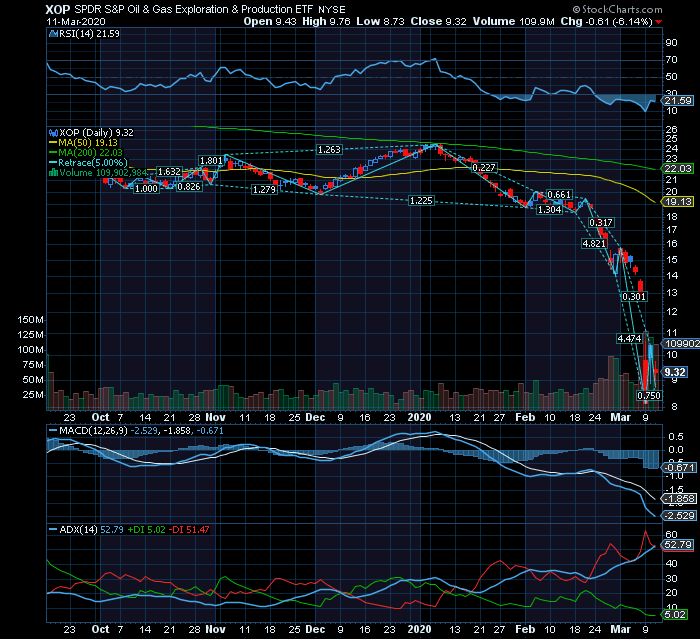Click the Volume 109.9M header value

[514, 21]
